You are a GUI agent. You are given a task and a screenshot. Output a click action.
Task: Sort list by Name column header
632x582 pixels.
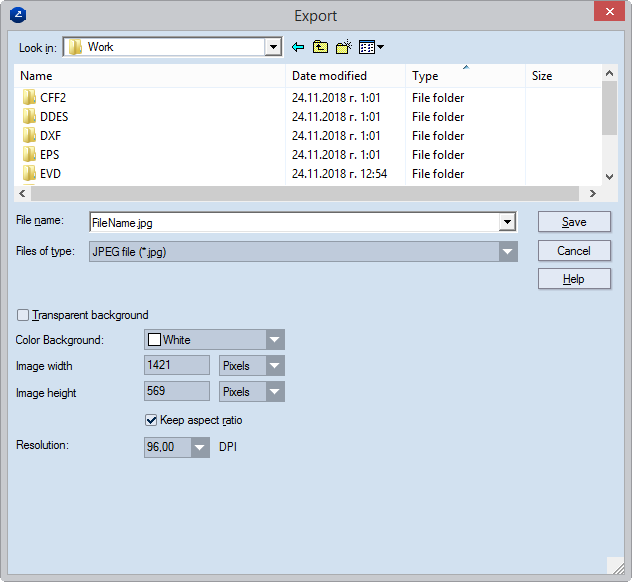click(37, 76)
